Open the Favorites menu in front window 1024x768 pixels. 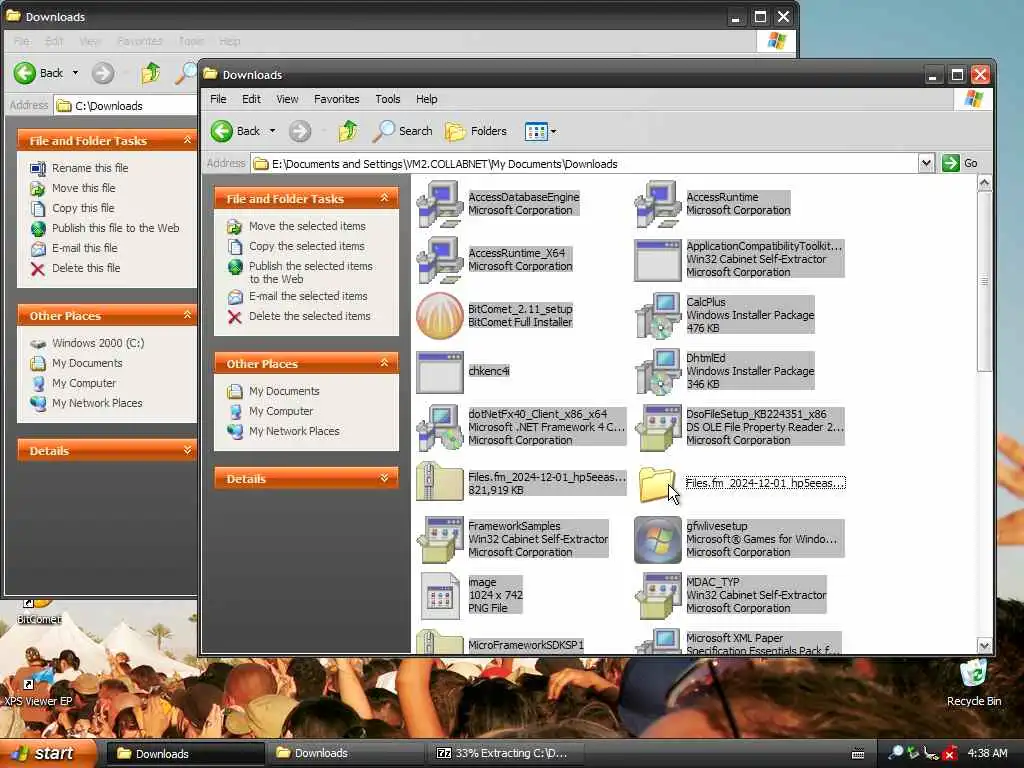pos(336,99)
